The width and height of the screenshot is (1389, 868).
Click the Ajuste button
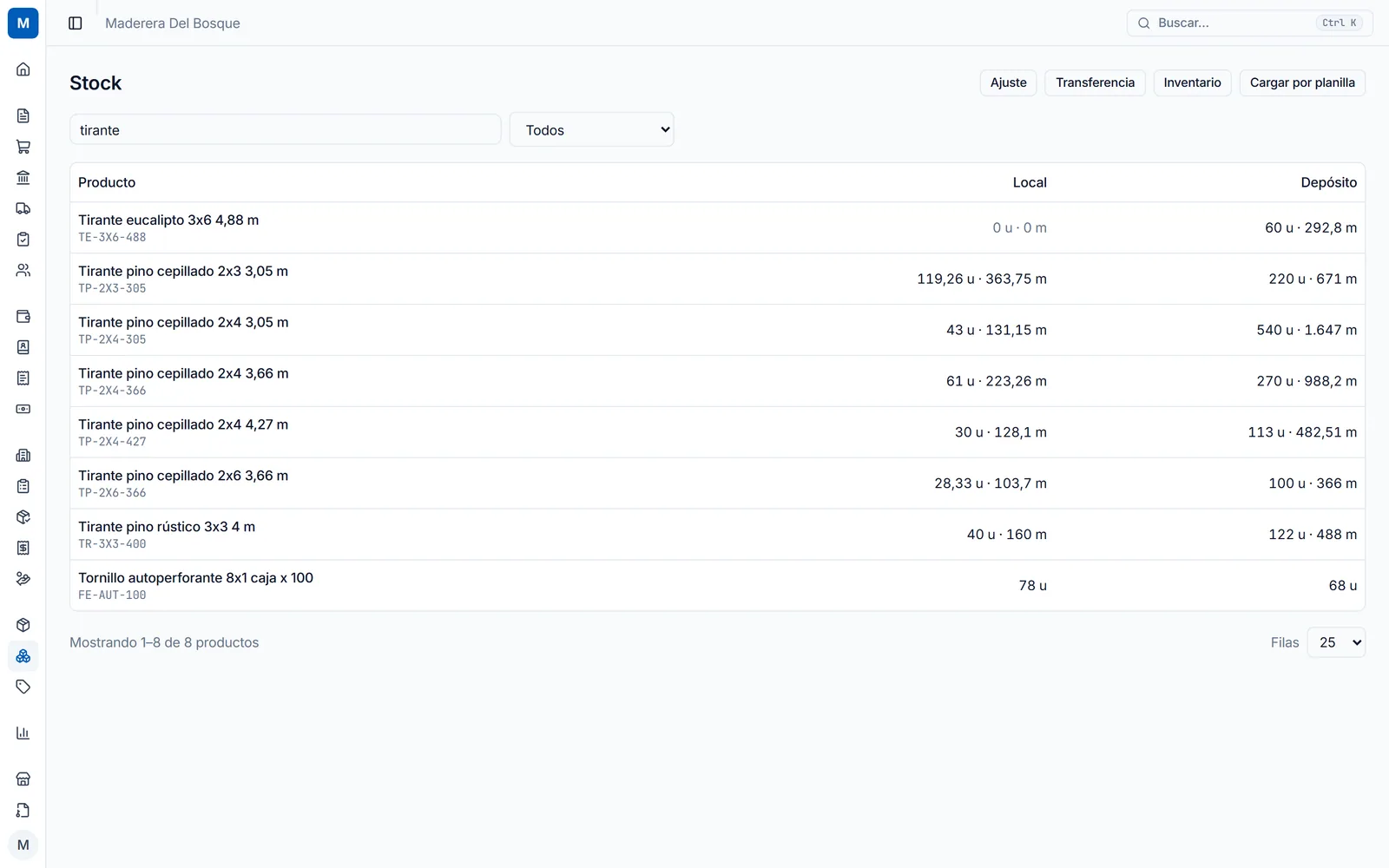pyautogui.click(x=1009, y=82)
